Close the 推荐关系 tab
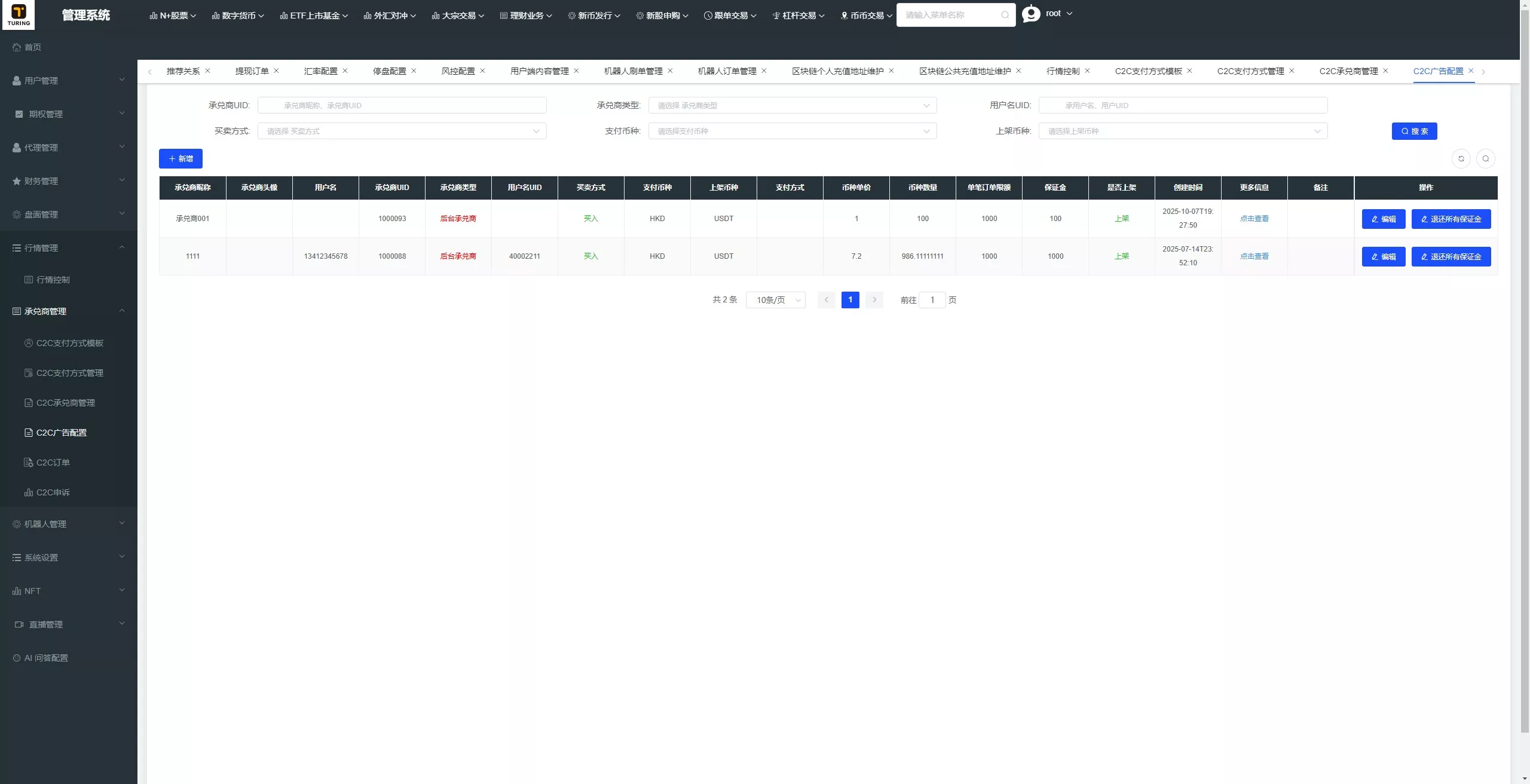The height and width of the screenshot is (784, 1530). [207, 71]
